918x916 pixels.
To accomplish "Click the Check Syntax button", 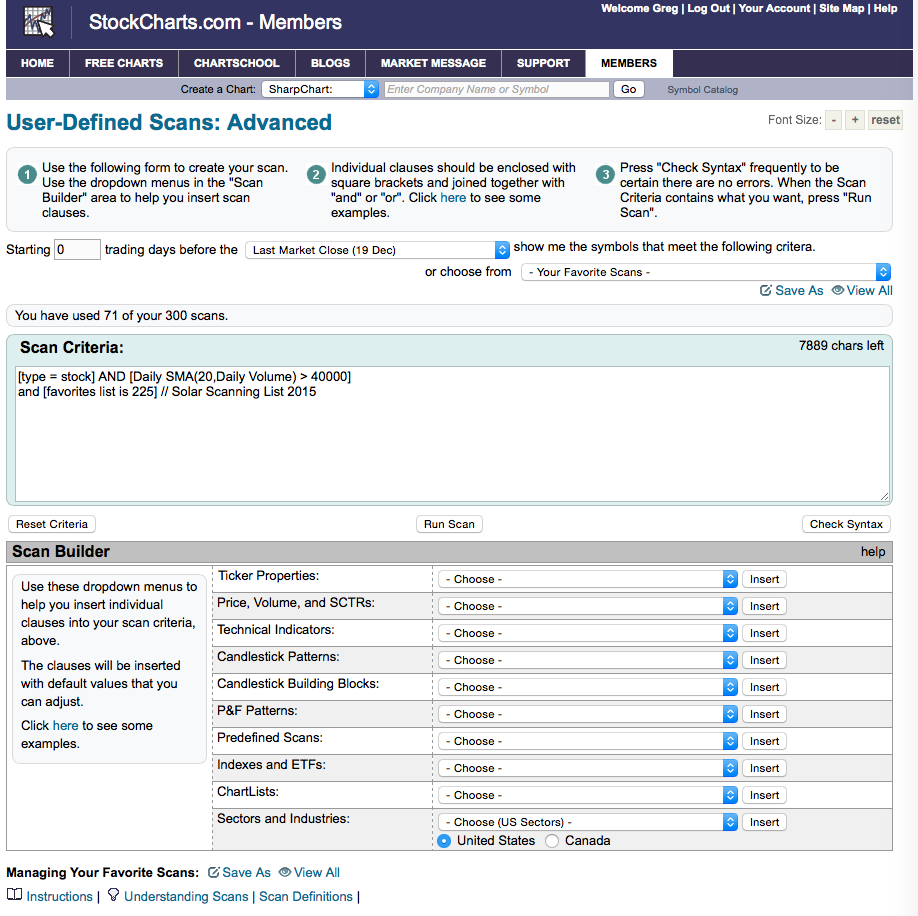I will coord(846,524).
